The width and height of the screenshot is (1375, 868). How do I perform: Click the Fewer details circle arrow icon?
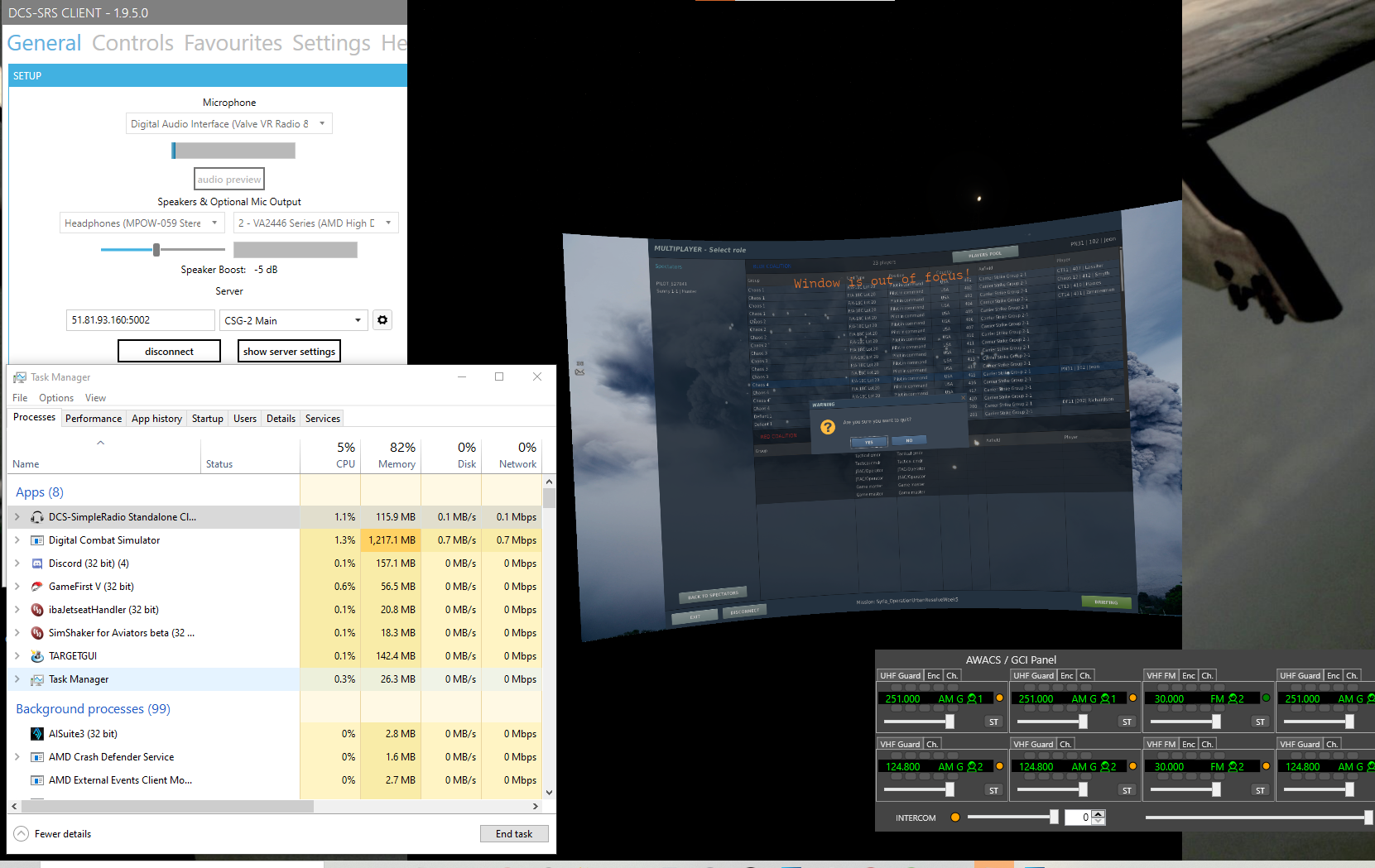[22, 834]
